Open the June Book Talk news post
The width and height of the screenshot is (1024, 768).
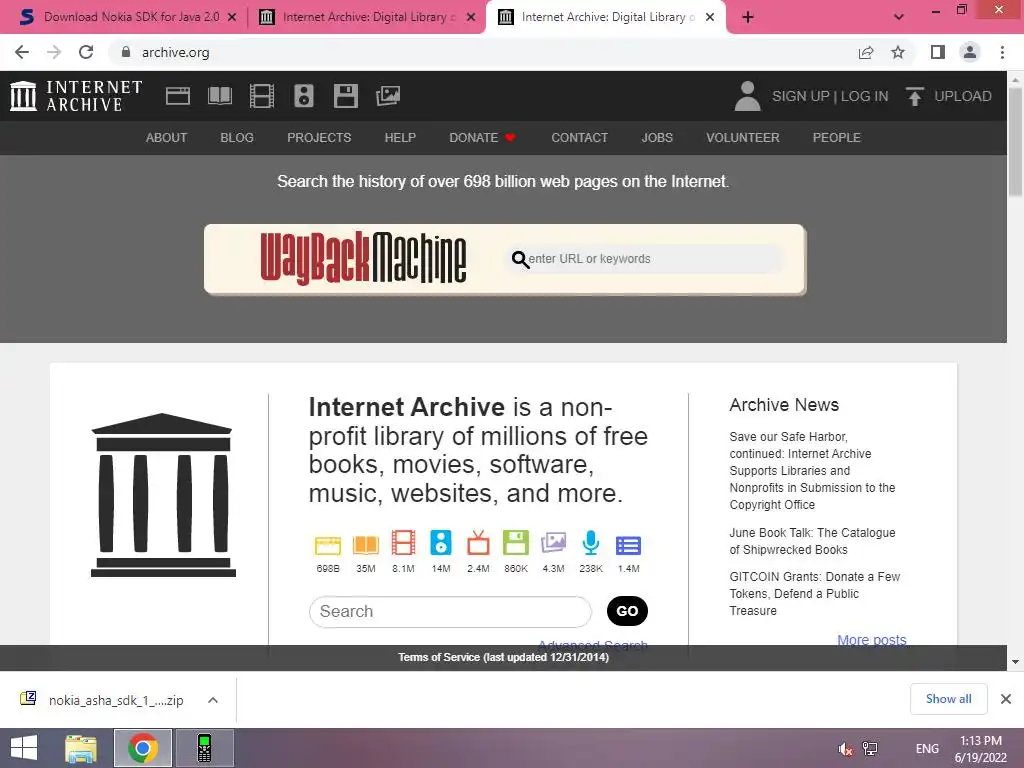click(812, 541)
